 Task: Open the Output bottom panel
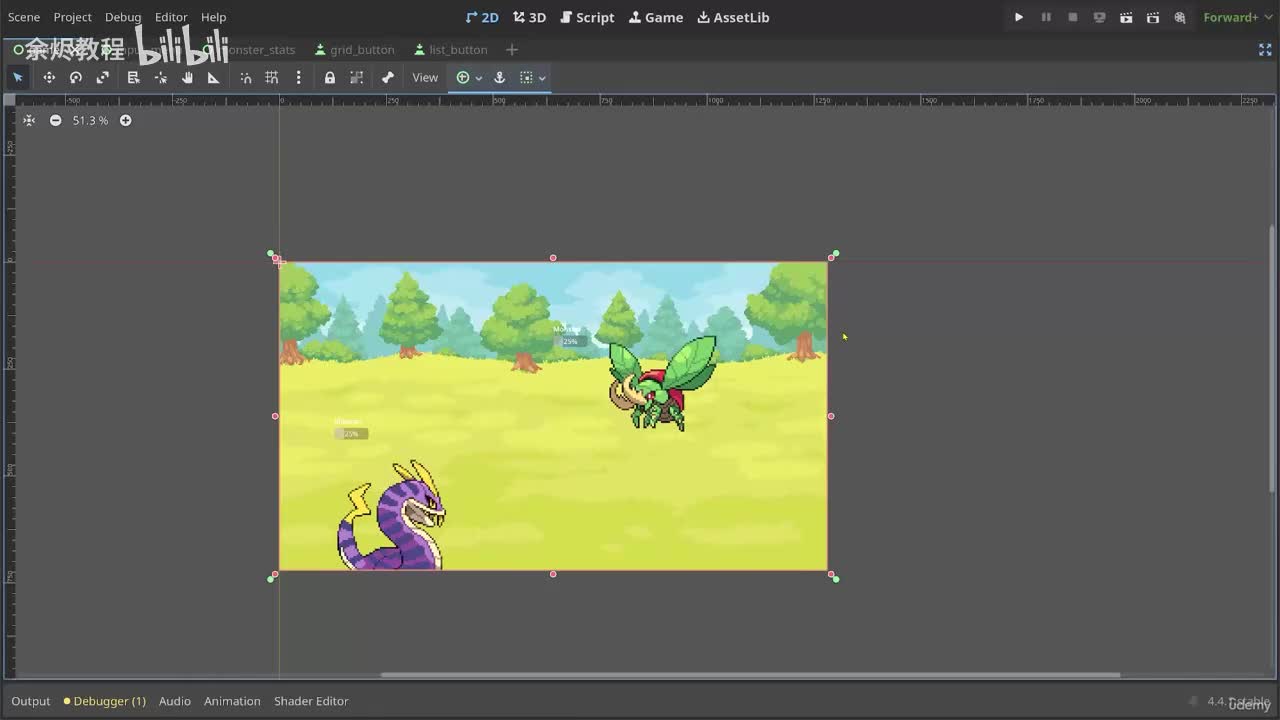coord(31,701)
